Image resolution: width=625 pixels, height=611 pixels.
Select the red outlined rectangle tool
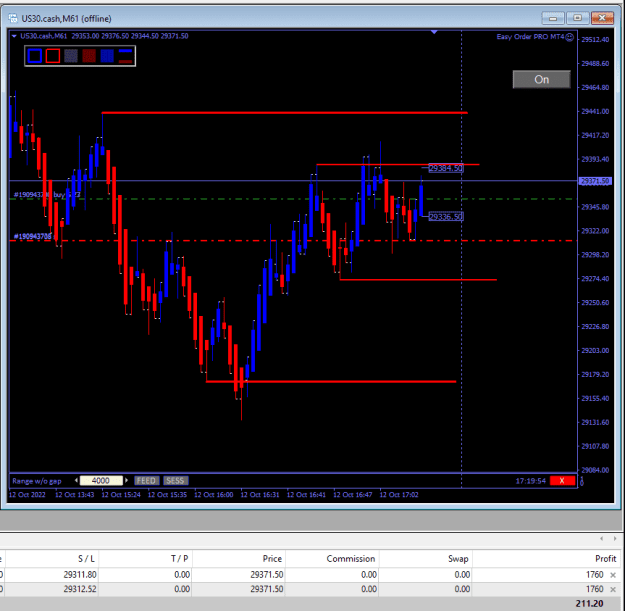pyautogui.click(x=53, y=56)
